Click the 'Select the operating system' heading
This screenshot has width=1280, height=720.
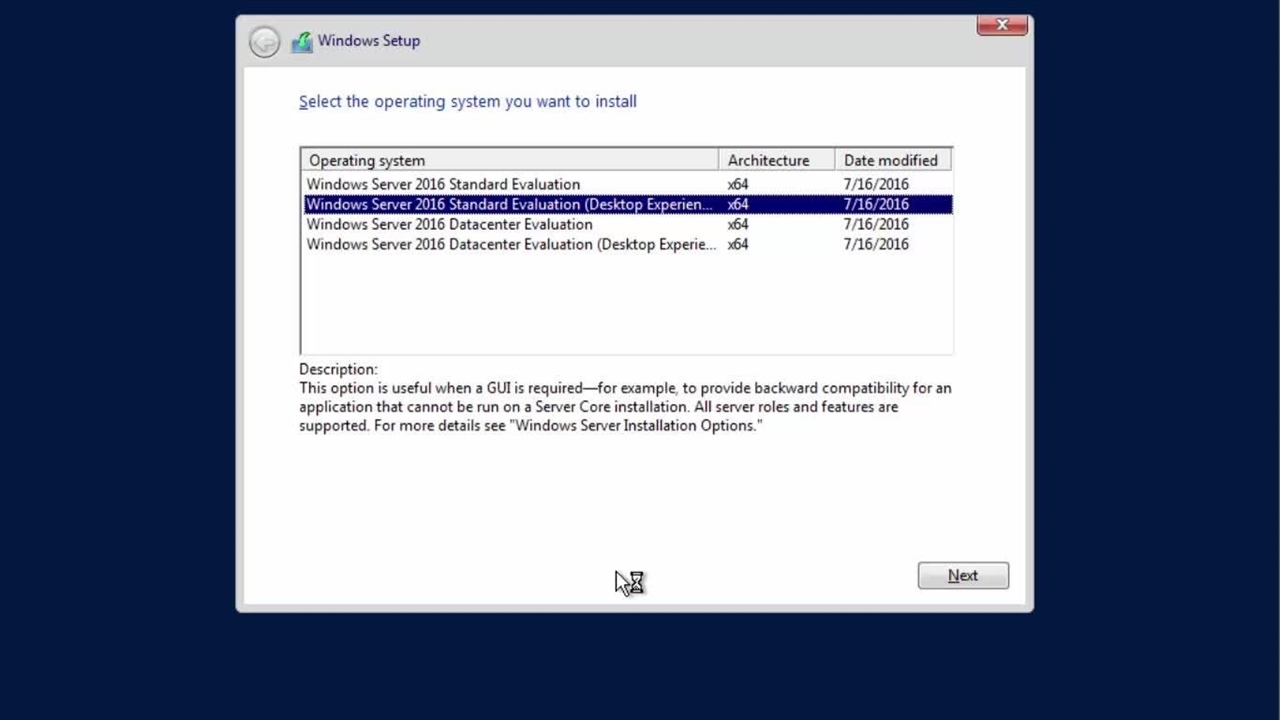pyautogui.click(x=468, y=101)
